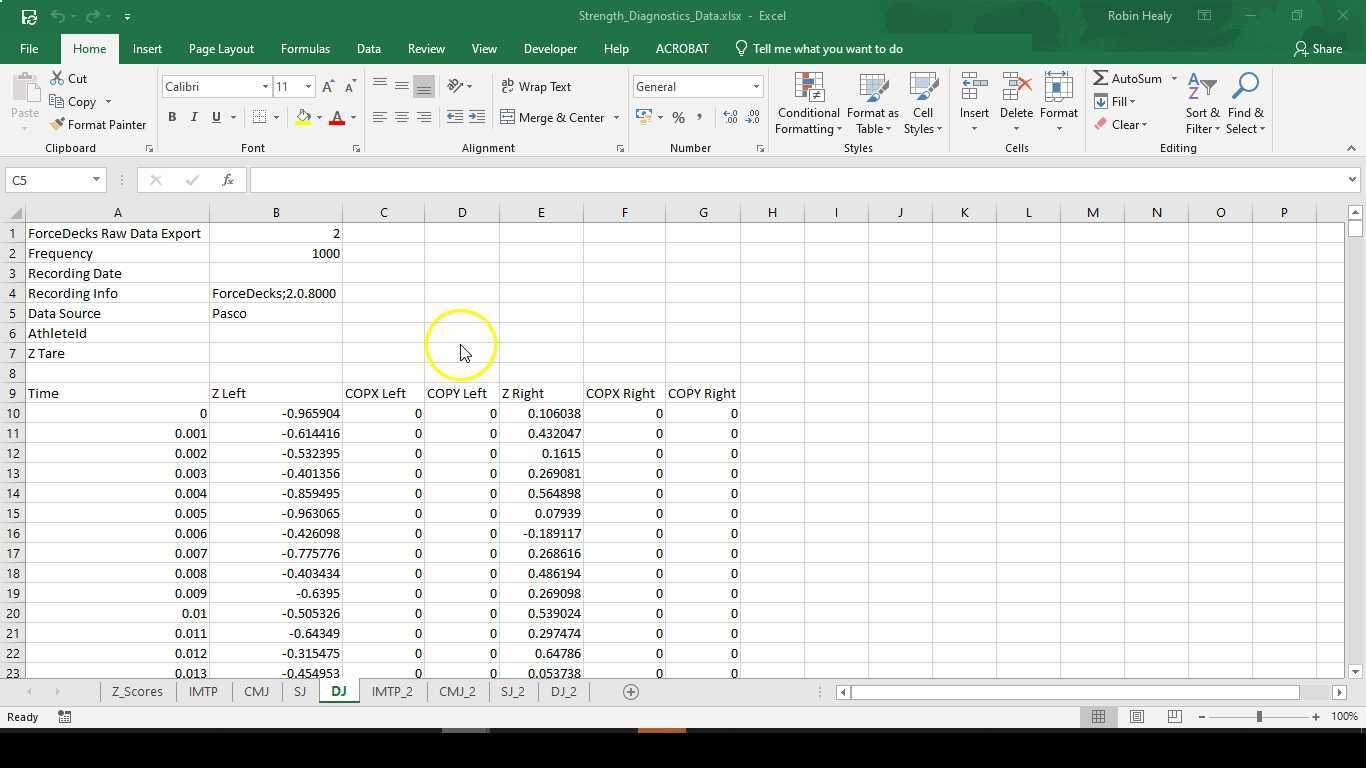
Task: Toggle bold formatting
Action: 171,117
